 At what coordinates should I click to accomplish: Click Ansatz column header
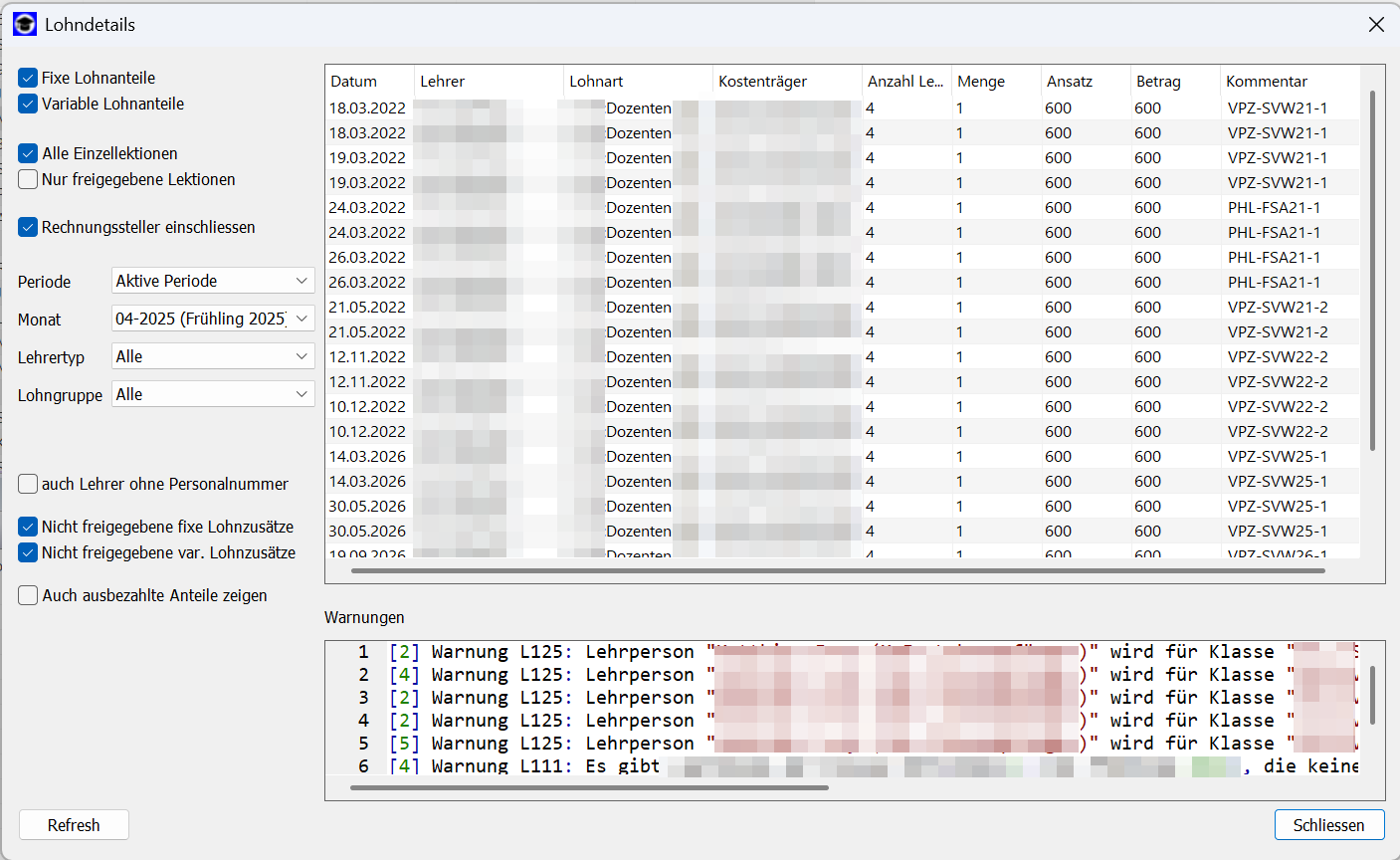click(x=1086, y=82)
